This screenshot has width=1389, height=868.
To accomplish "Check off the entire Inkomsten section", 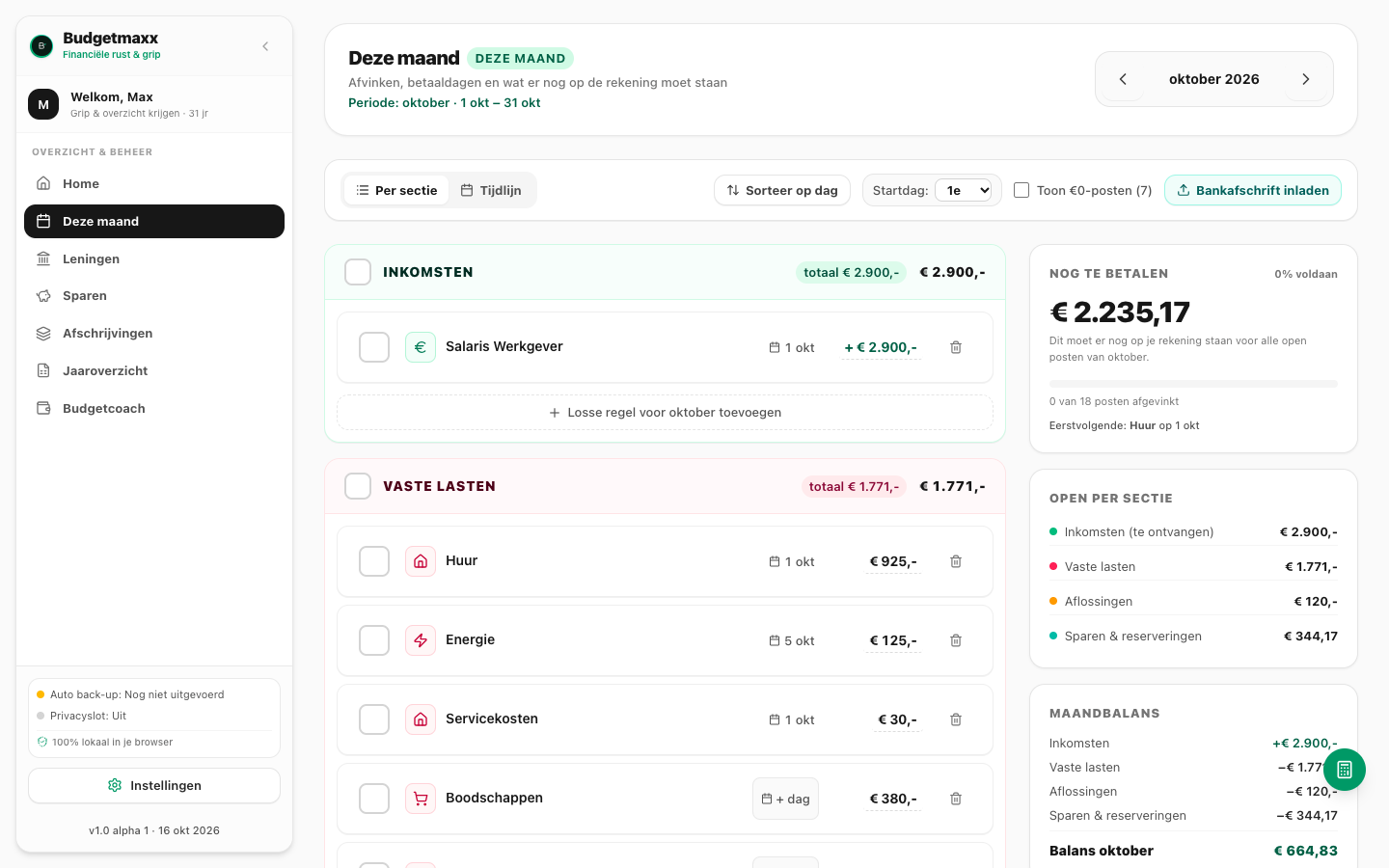I will coord(358,272).
